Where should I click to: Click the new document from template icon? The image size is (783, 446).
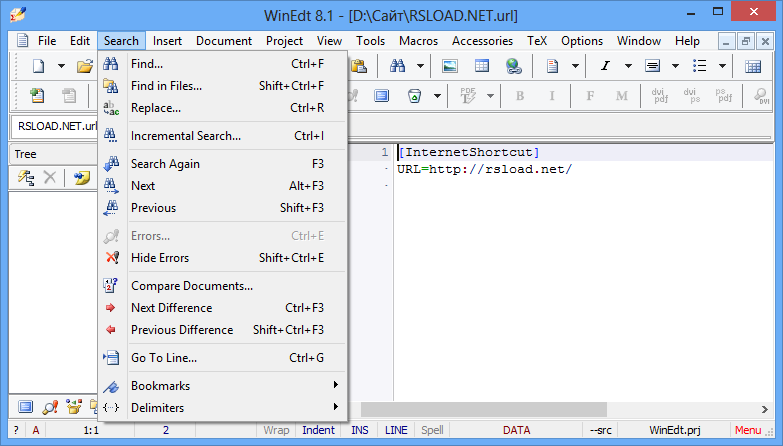click(x=36, y=95)
